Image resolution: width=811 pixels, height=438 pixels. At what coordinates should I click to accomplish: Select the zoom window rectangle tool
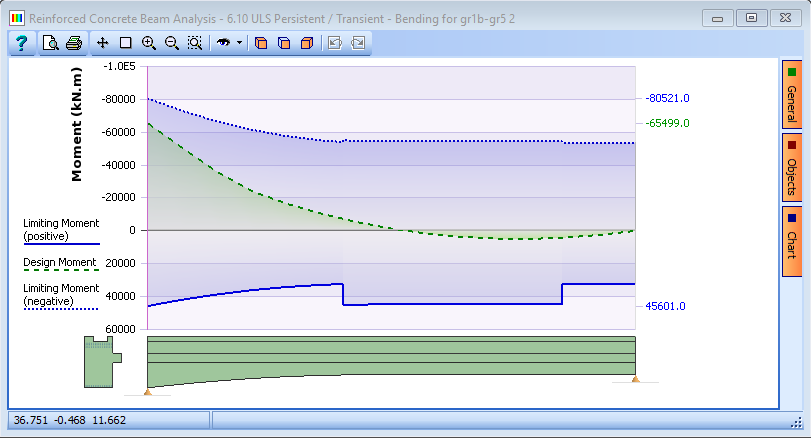click(125, 43)
